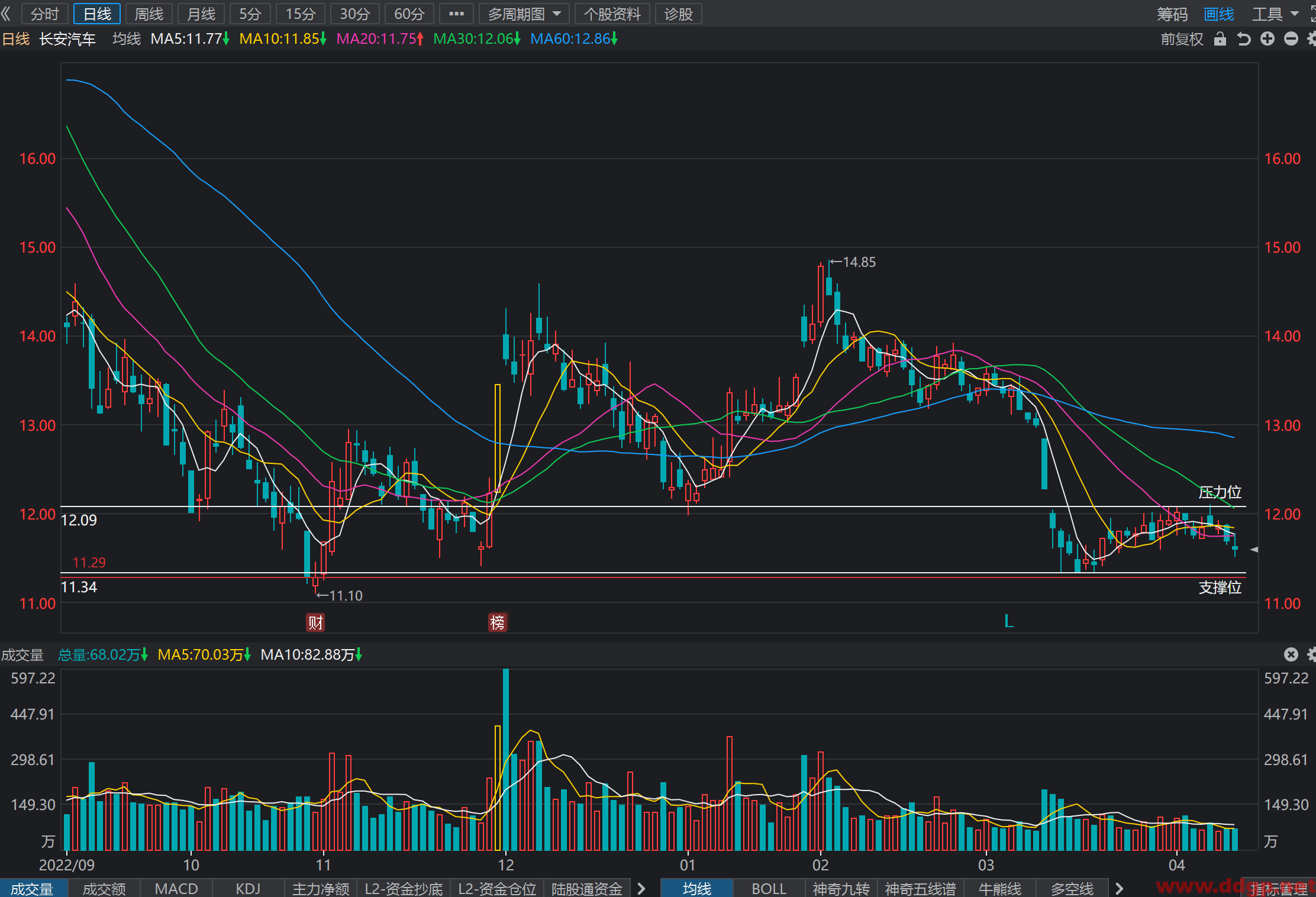This screenshot has height=897, width=1316.
Task: Open the 多周期图 dropdown
Action: pyautogui.click(x=524, y=14)
